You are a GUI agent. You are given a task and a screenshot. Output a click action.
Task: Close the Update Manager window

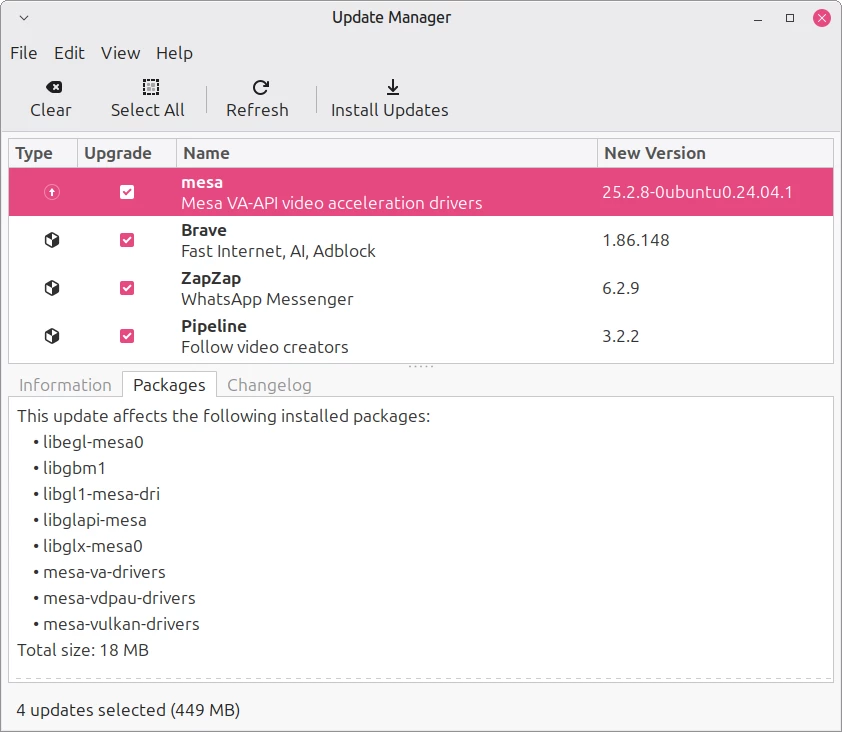822,18
